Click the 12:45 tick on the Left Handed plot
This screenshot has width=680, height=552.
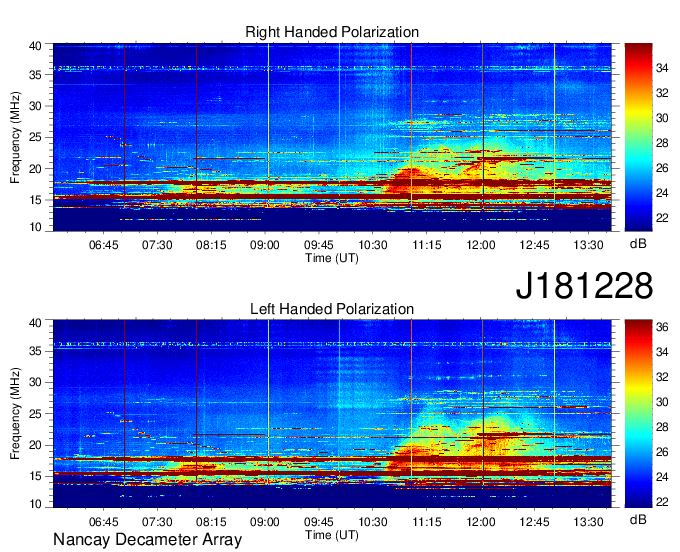coord(534,522)
